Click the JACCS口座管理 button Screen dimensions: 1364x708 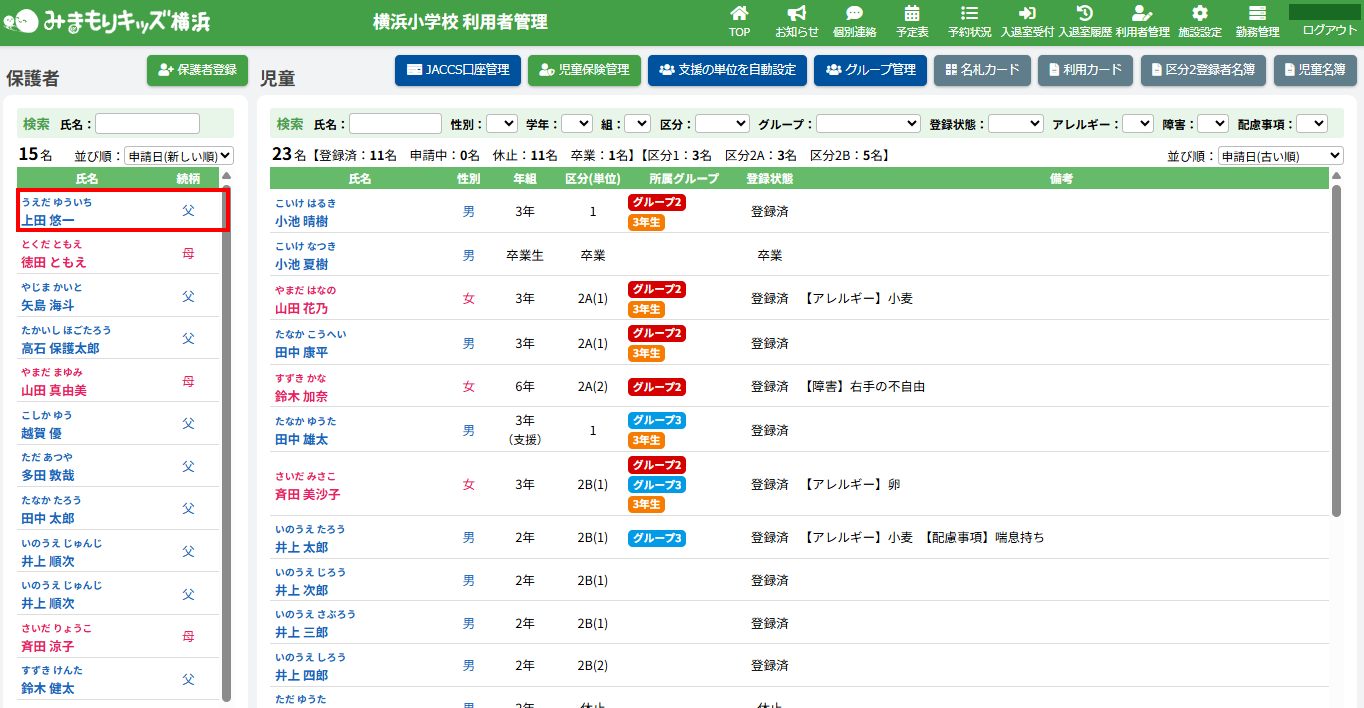click(458, 70)
